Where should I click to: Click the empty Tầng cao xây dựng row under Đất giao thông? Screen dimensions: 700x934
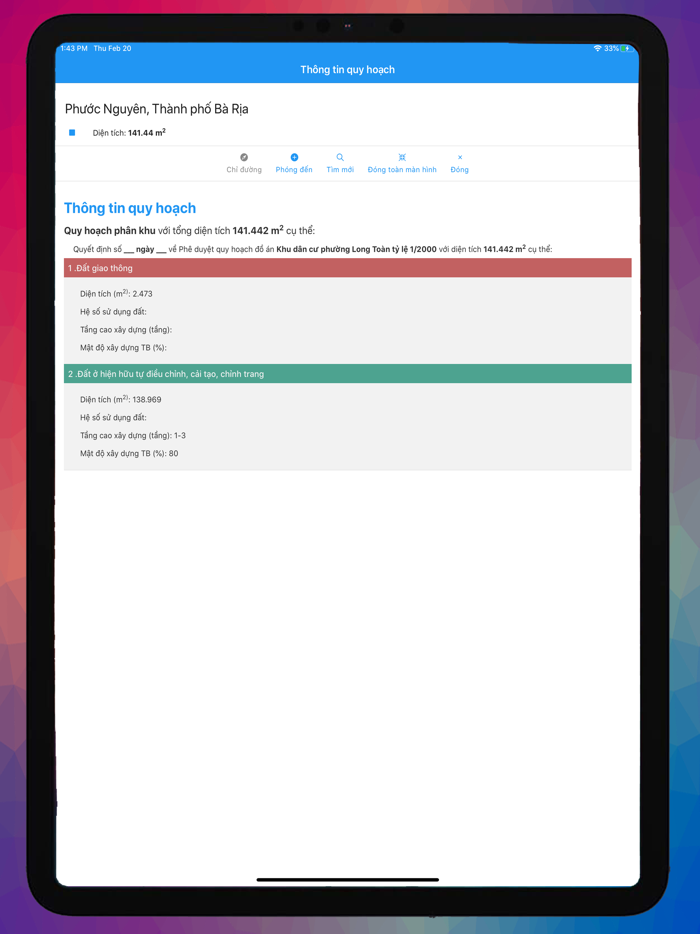(126, 329)
